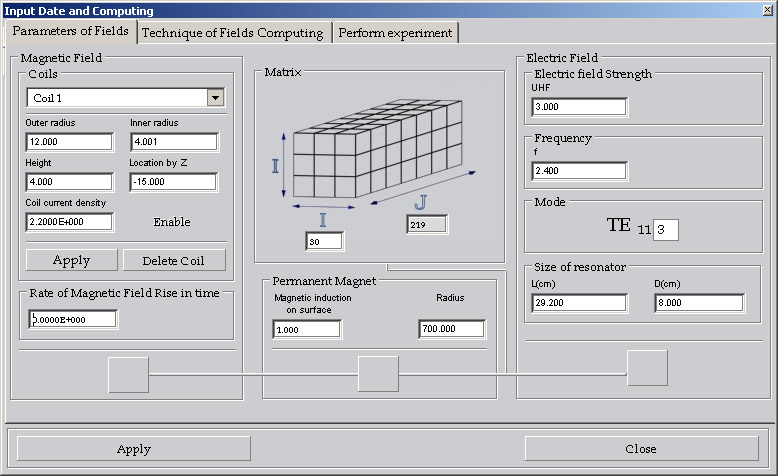Image resolution: width=778 pixels, height=476 pixels.
Task: Close the Input Date and Computing window
Action: pyautogui.click(x=765, y=10)
